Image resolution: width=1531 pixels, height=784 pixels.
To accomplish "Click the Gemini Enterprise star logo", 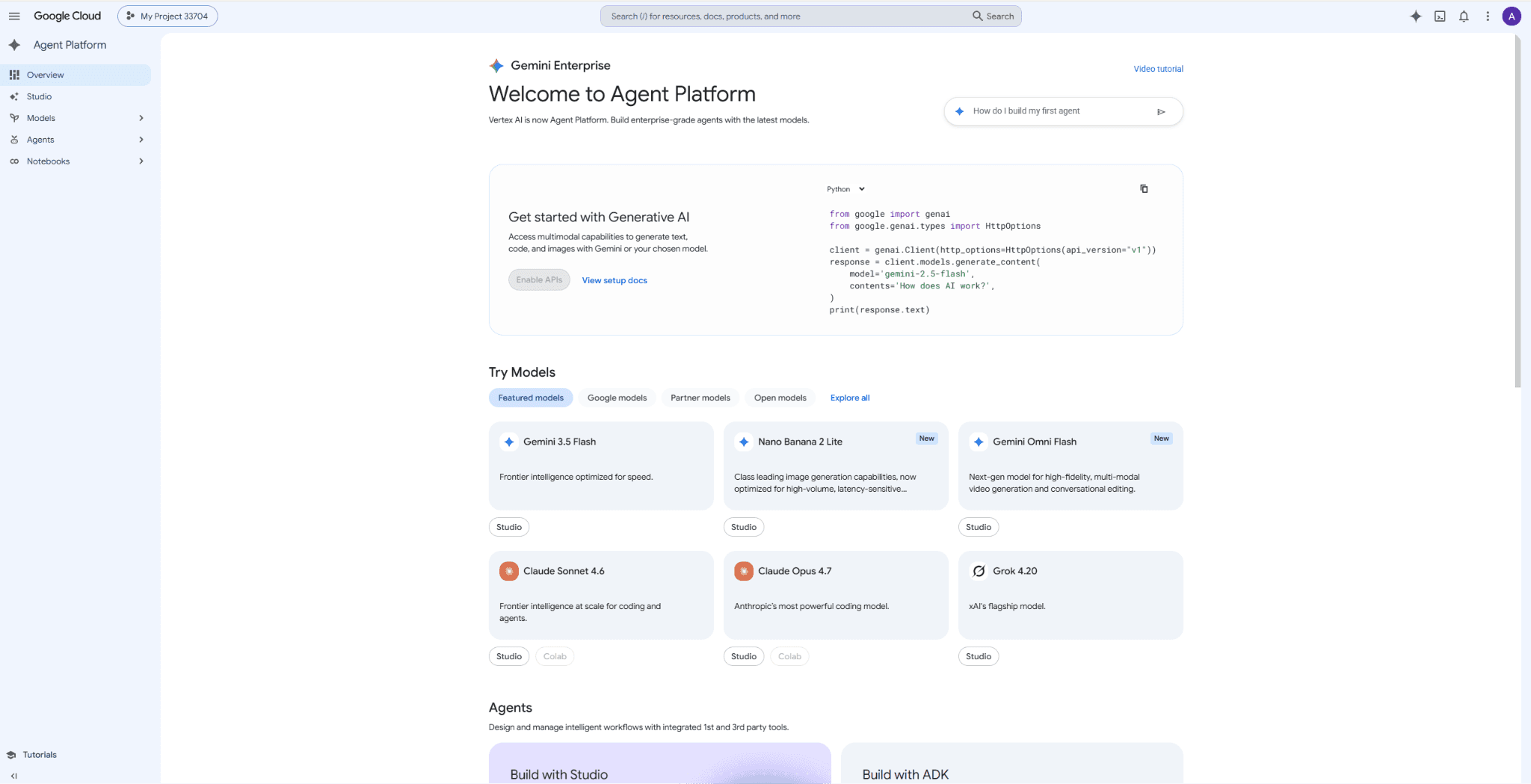I will click(496, 66).
